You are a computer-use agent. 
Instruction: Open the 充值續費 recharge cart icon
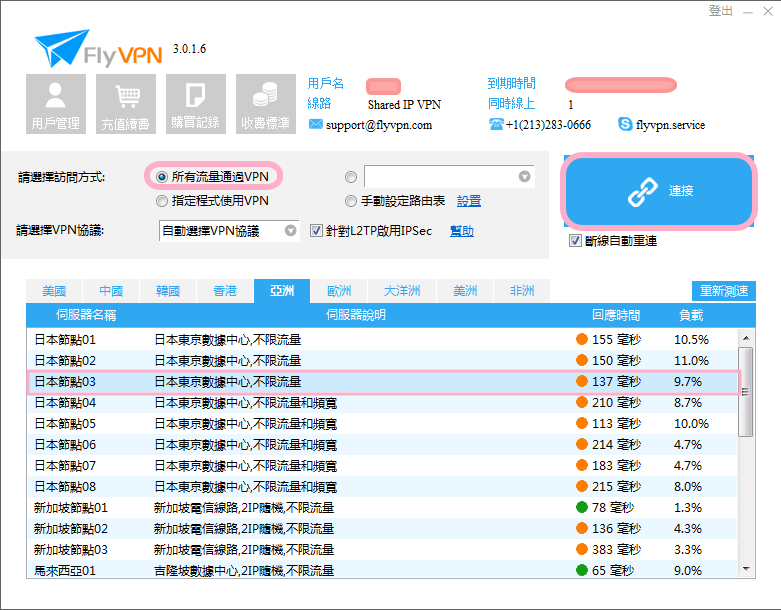[x=126, y=104]
